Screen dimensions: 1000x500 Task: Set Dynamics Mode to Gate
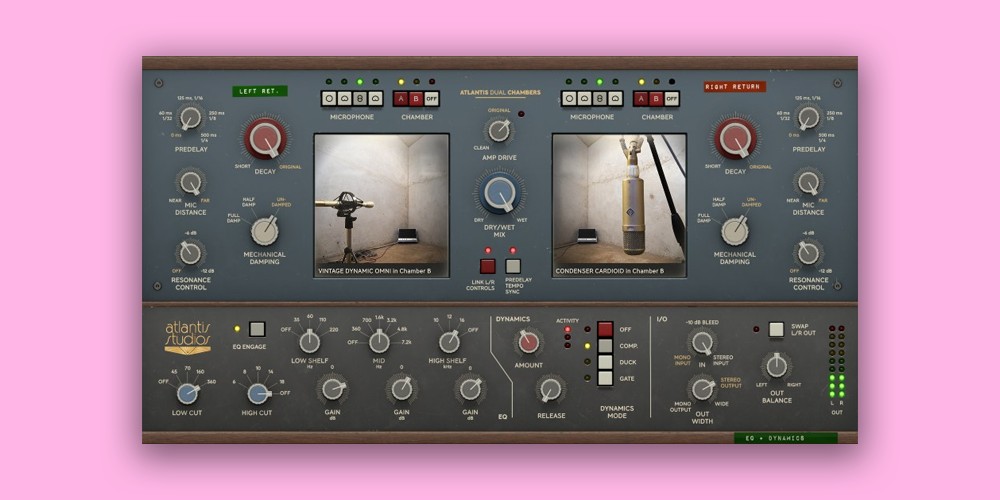(605, 378)
